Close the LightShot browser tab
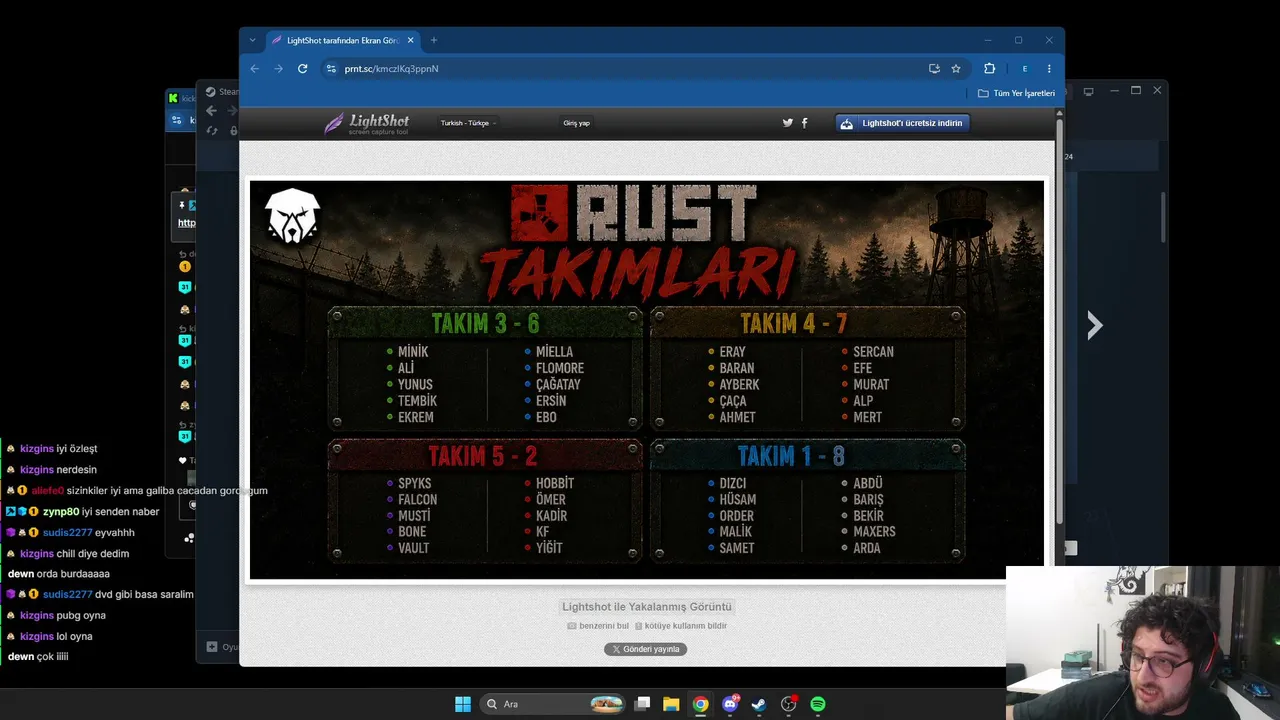This screenshot has height=720, width=1280. (410, 40)
